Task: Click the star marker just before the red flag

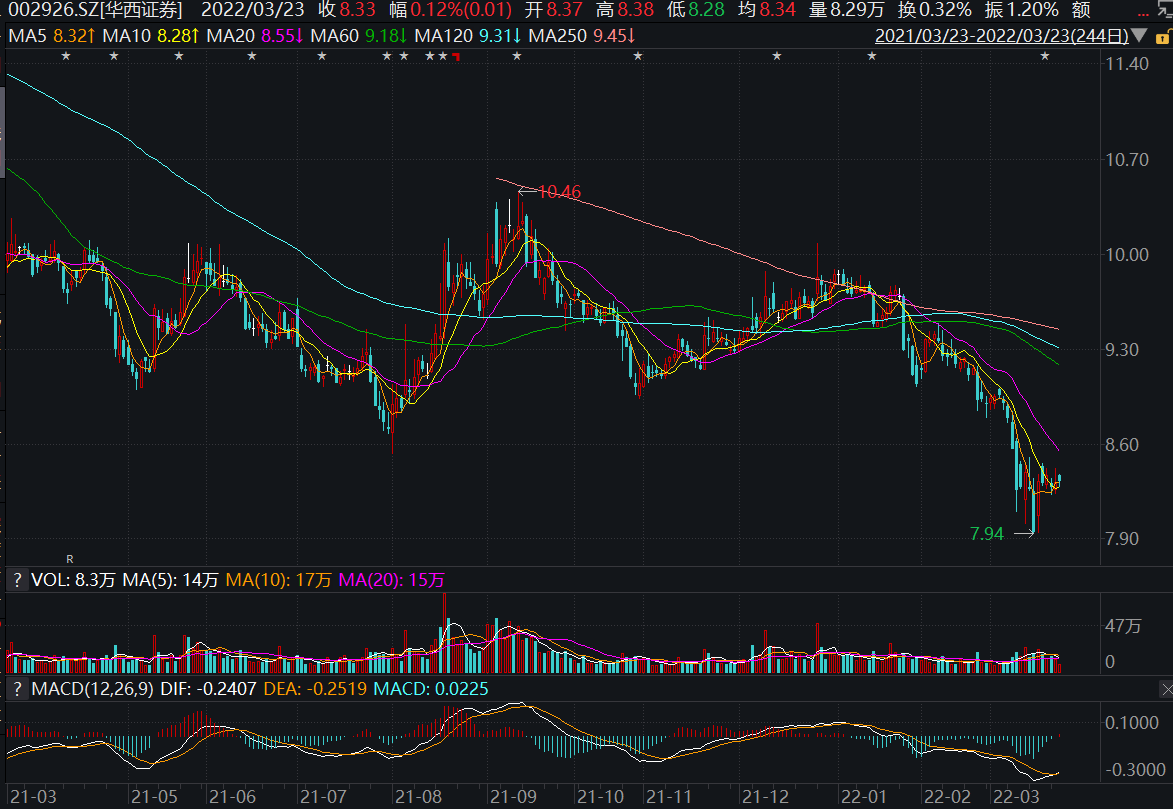Action: (x=443, y=56)
